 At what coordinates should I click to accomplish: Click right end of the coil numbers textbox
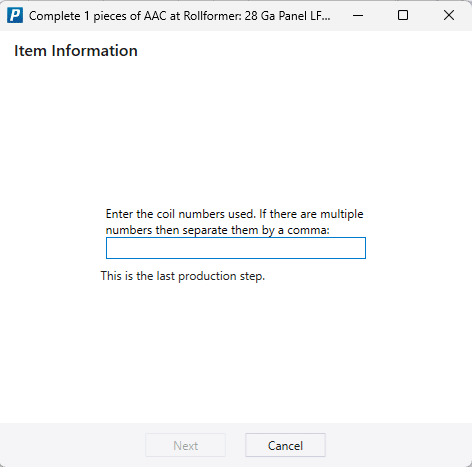click(x=362, y=248)
